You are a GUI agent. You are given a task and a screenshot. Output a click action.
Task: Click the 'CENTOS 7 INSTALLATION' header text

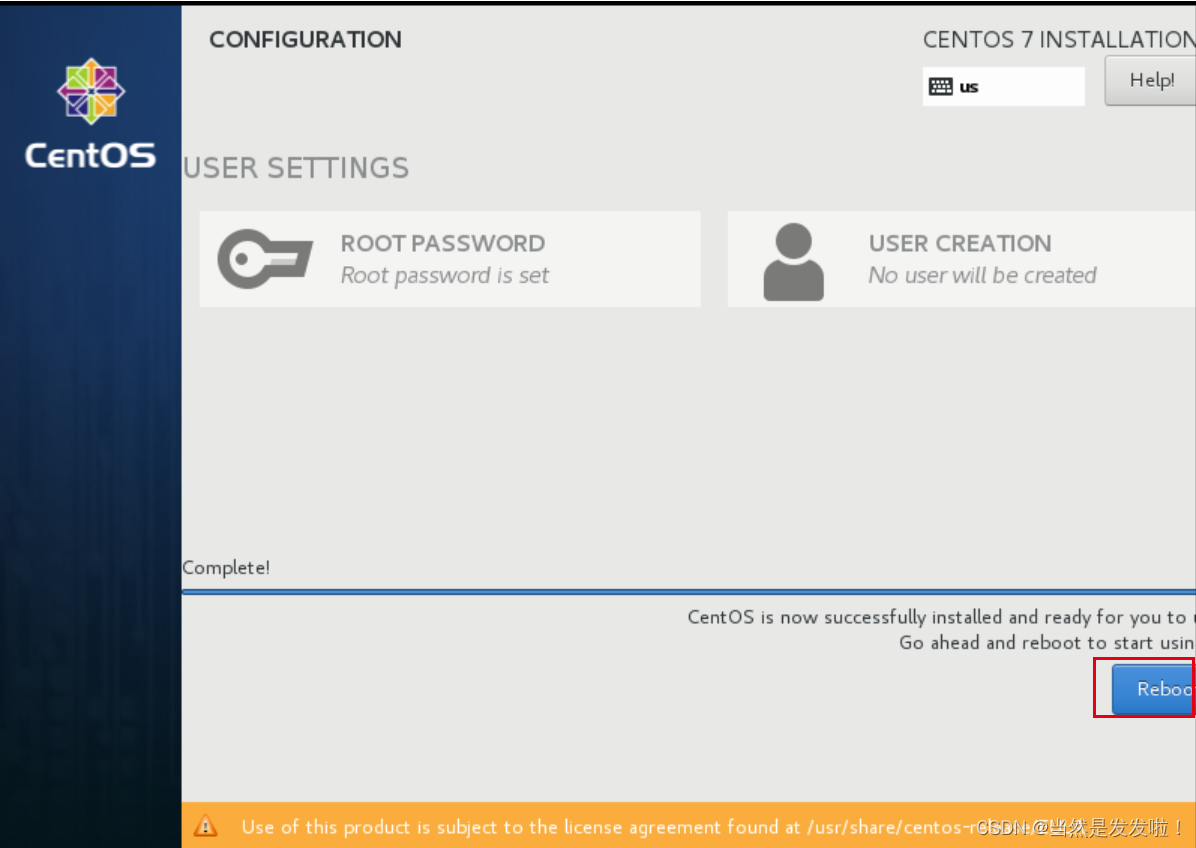pos(1059,40)
